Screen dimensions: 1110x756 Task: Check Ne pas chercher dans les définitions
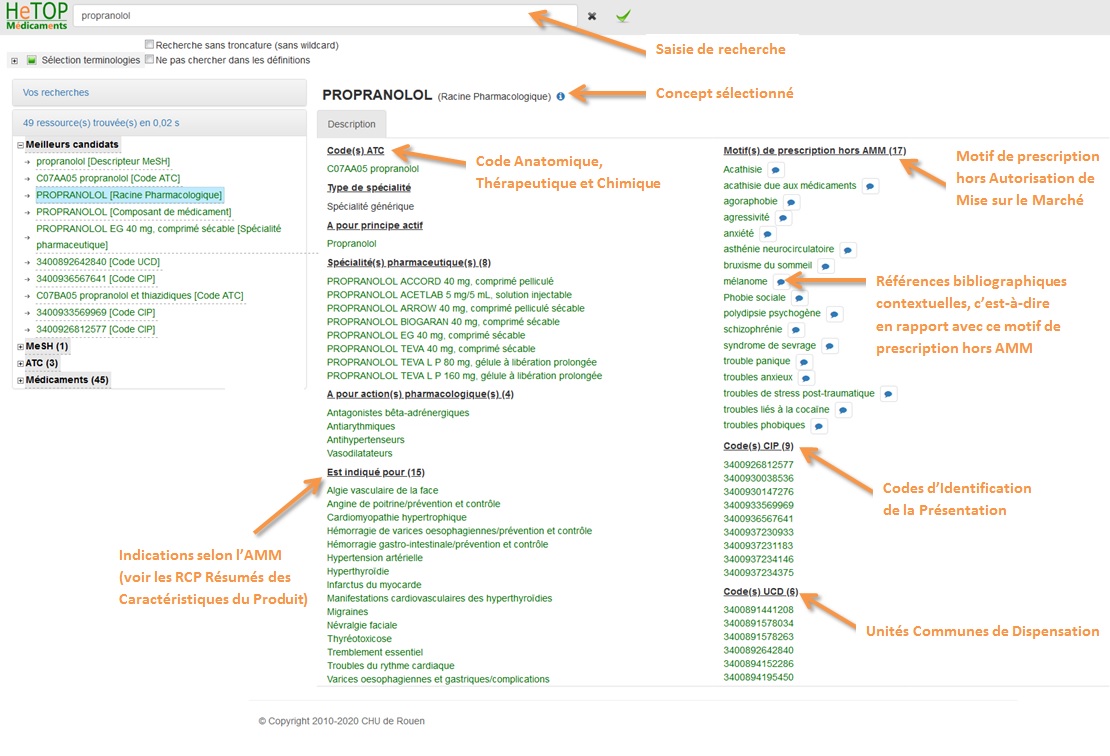tap(149, 59)
